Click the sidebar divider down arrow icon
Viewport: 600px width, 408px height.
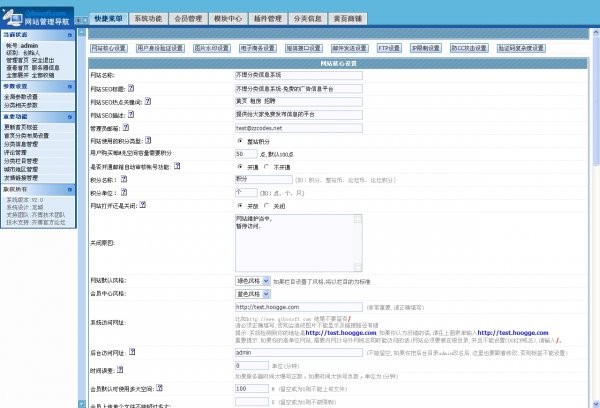point(82,403)
